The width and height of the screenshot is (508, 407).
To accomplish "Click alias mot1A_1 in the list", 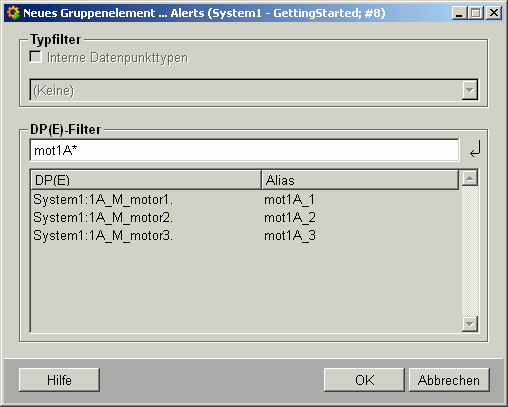I will pyautogui.click(x=289, y=200).
